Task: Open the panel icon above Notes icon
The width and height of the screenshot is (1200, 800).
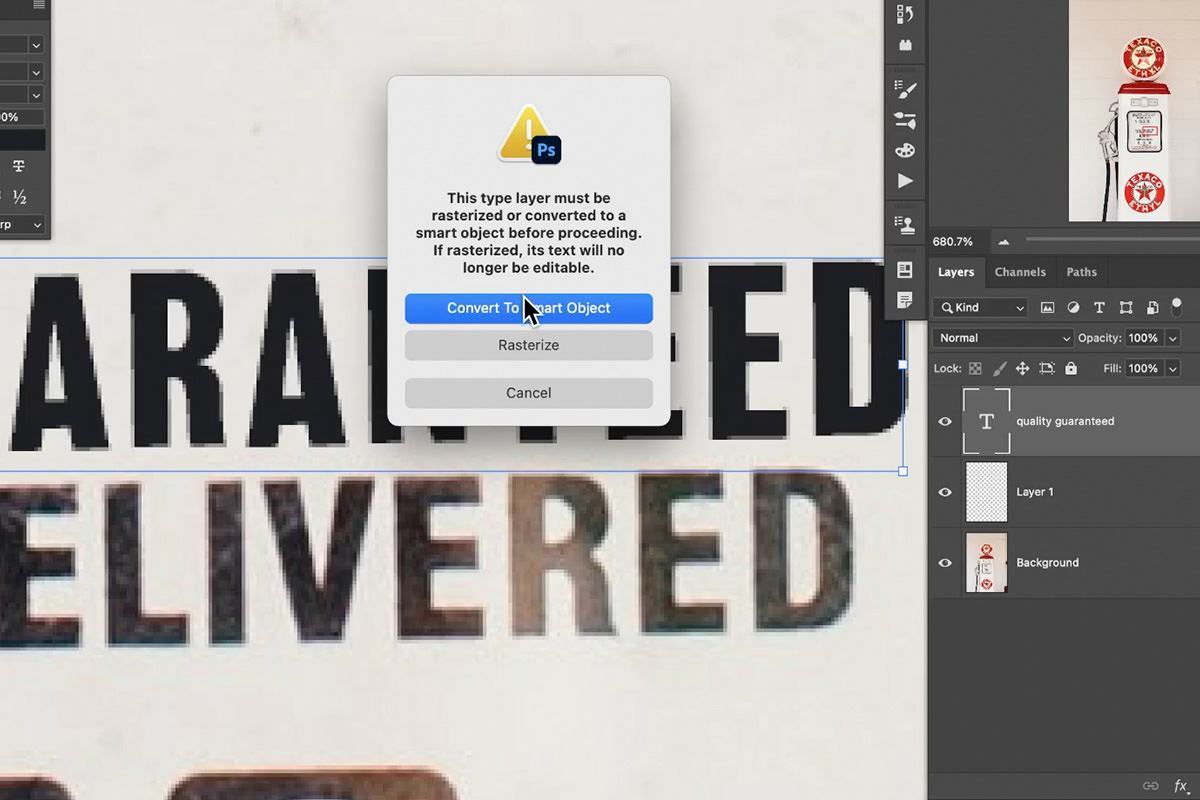Action: click(x=905, y=270)
